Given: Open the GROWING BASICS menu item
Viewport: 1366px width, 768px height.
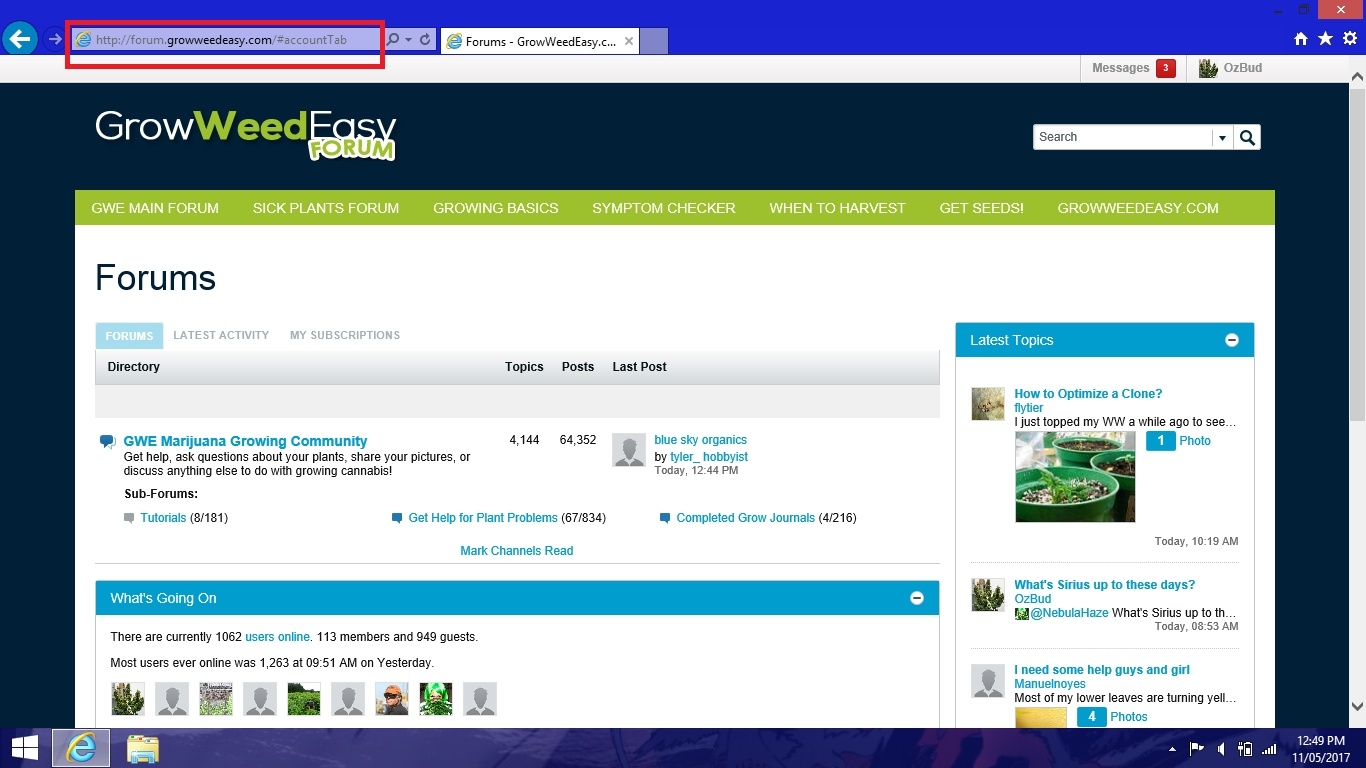Looking at the screenshot, I should pos(496,208).
